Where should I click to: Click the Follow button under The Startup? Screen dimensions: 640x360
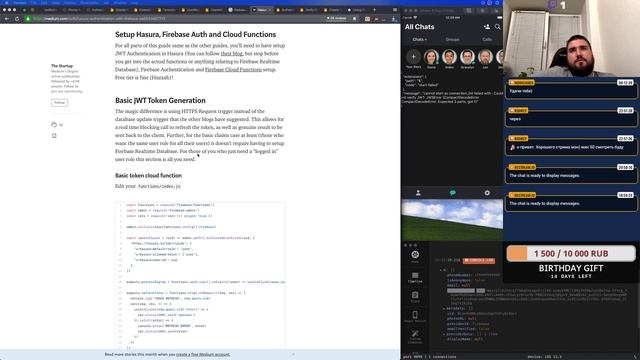point(59,102)
